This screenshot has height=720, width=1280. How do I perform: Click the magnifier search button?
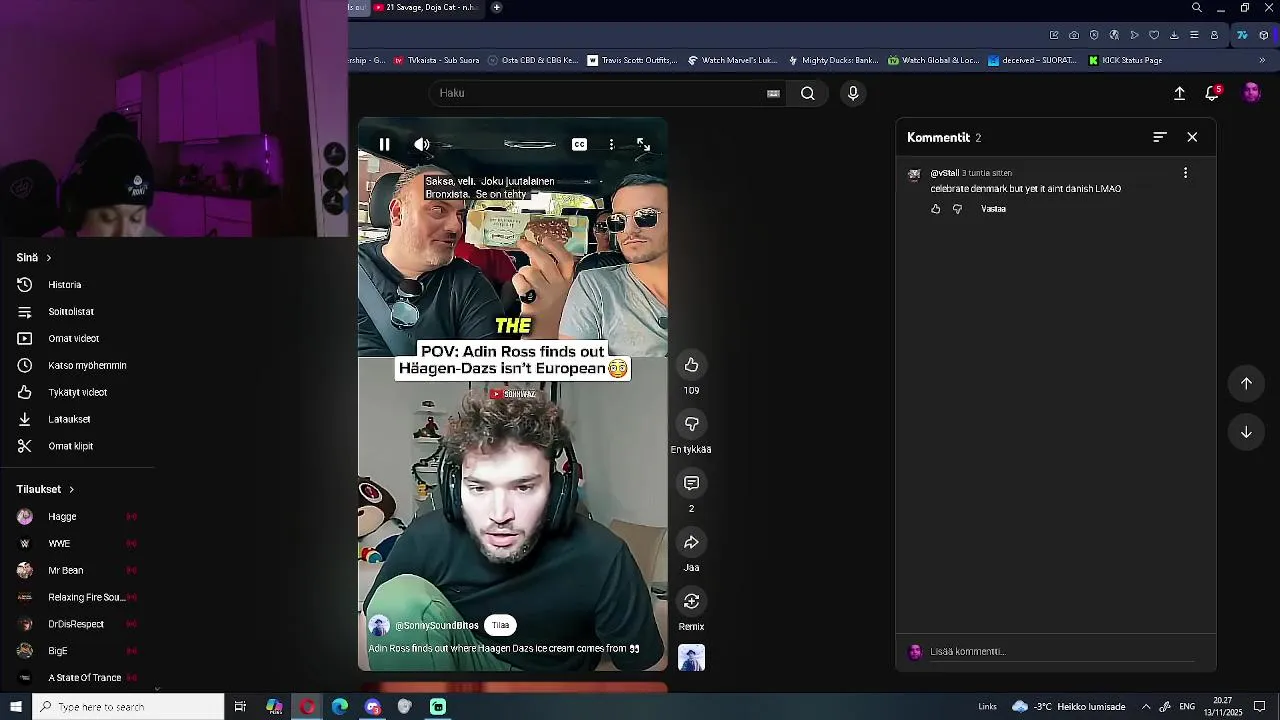pos(807,93)
